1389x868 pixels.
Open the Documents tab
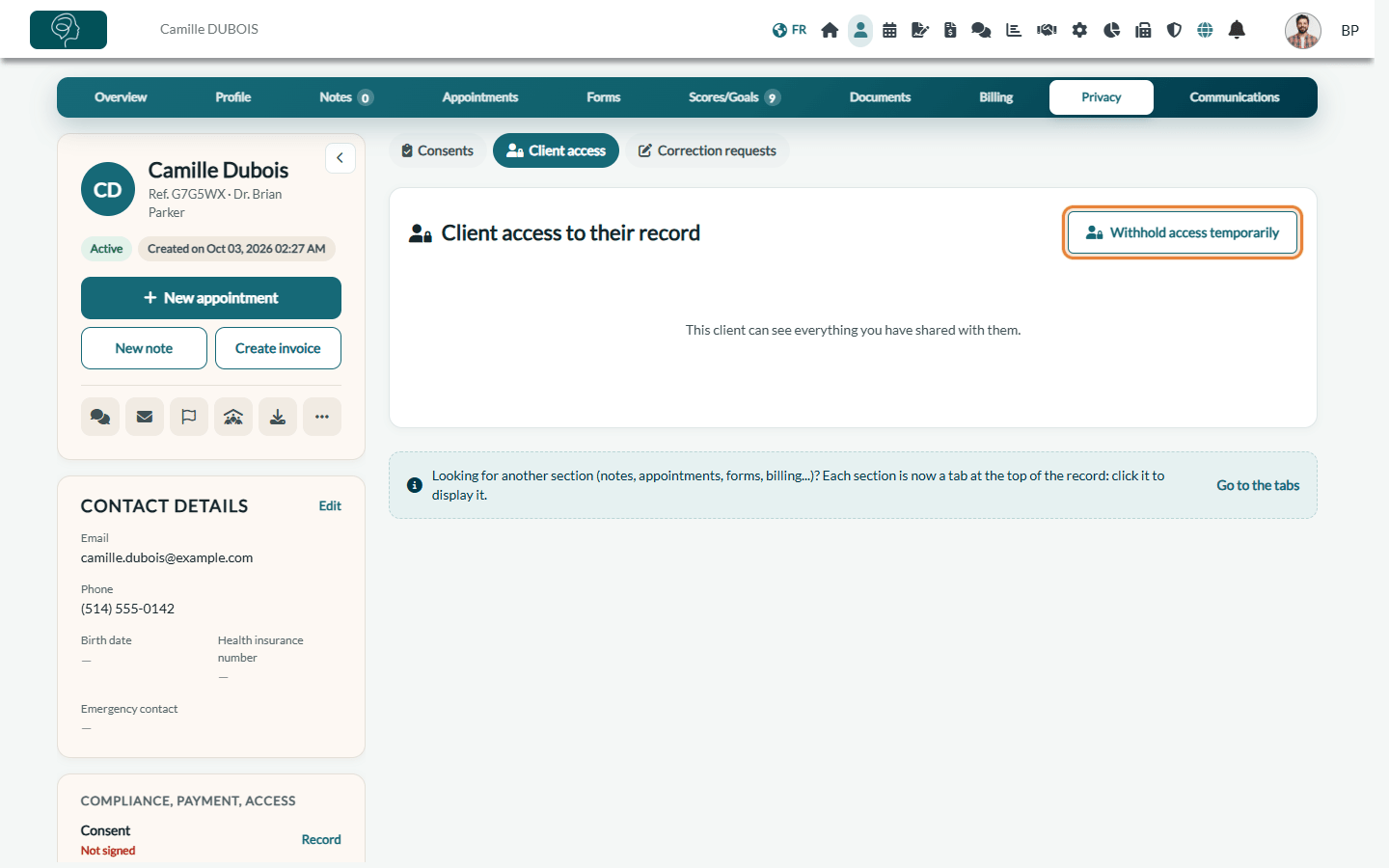[x=880, y=97]
